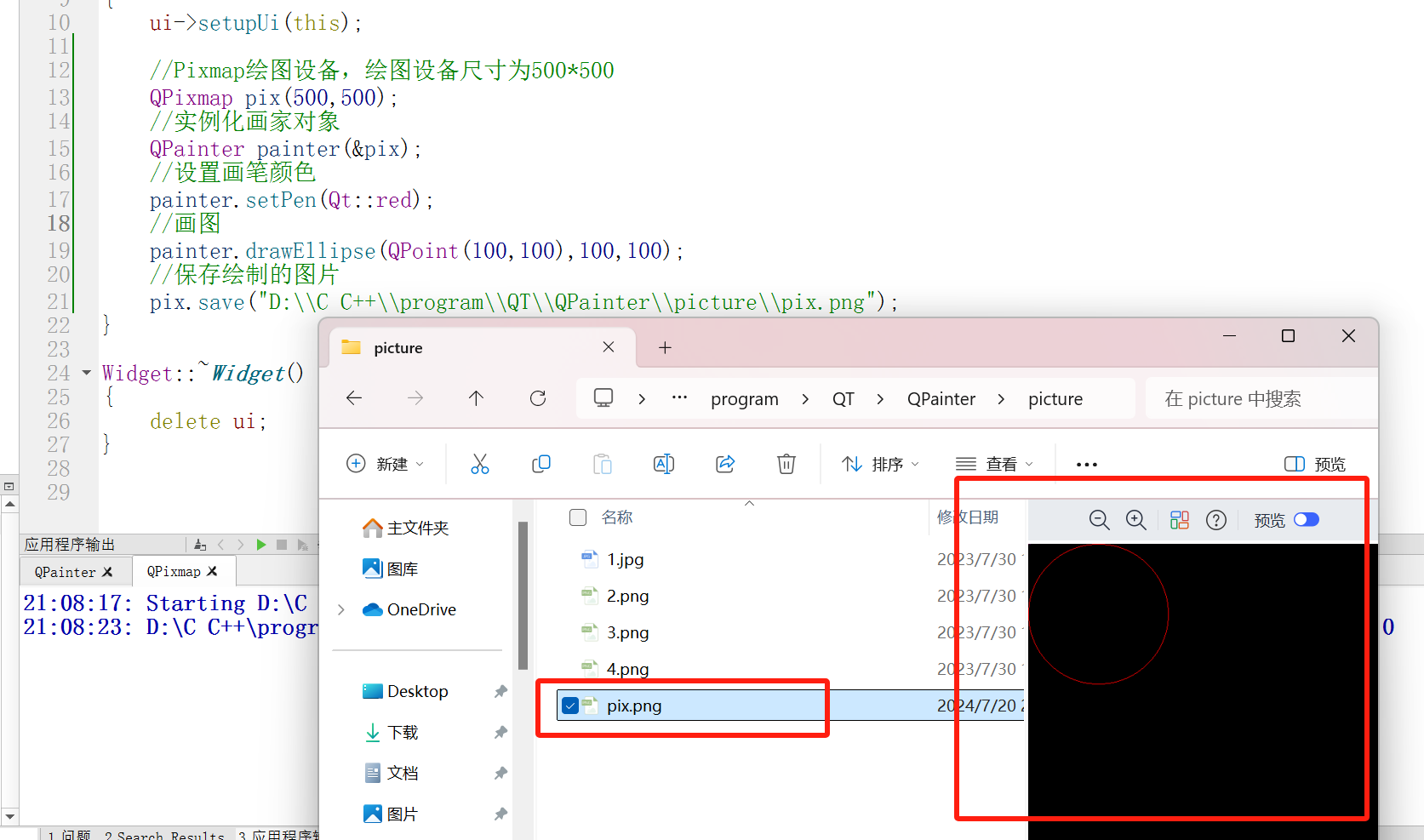Screen dimensions: 1424x840
Task: Expand the OneDrive tree node
Action: (x=341, y=609)
